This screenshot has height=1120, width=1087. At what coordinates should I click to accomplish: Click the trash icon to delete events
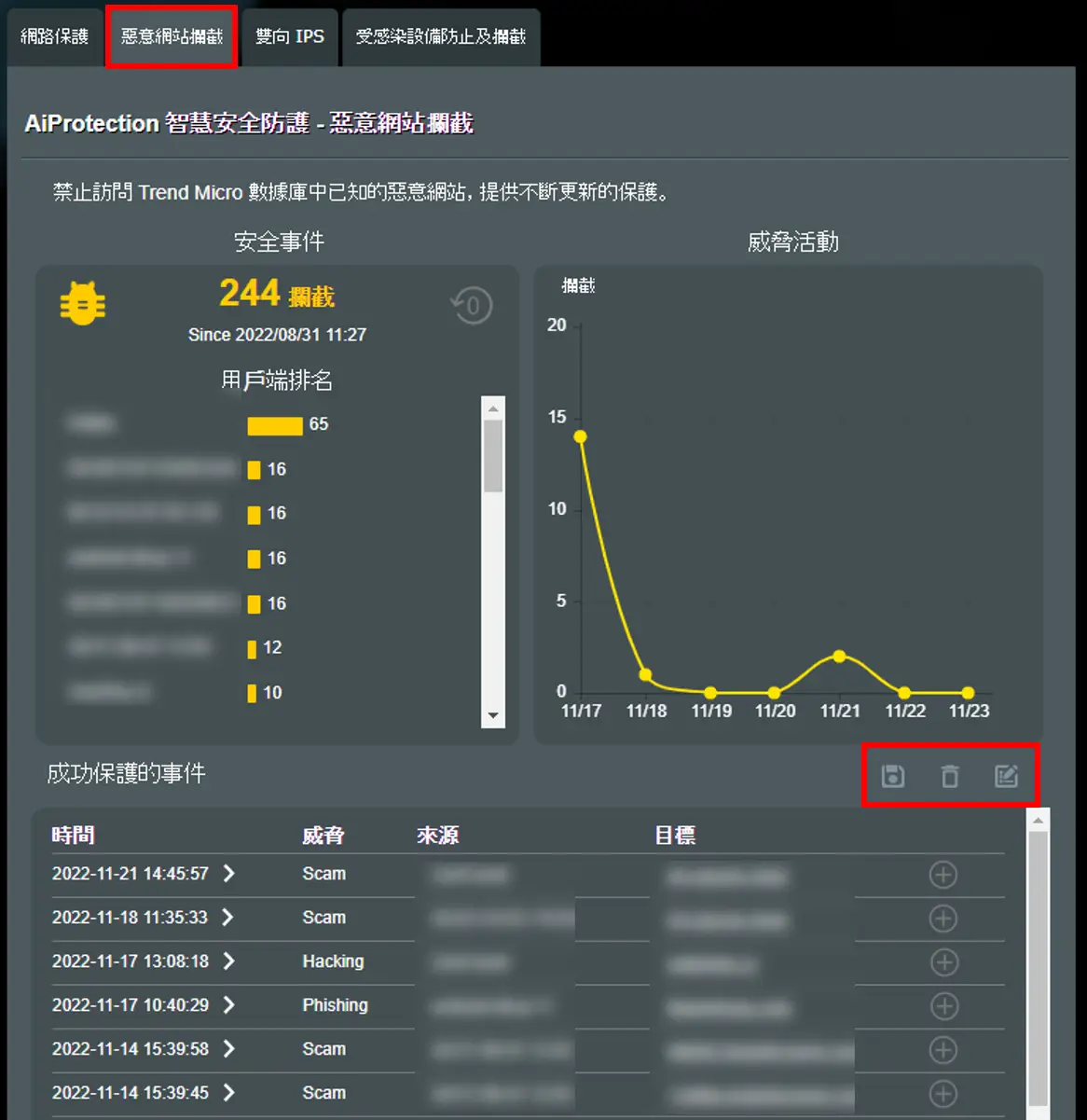[x=950, y=776]
